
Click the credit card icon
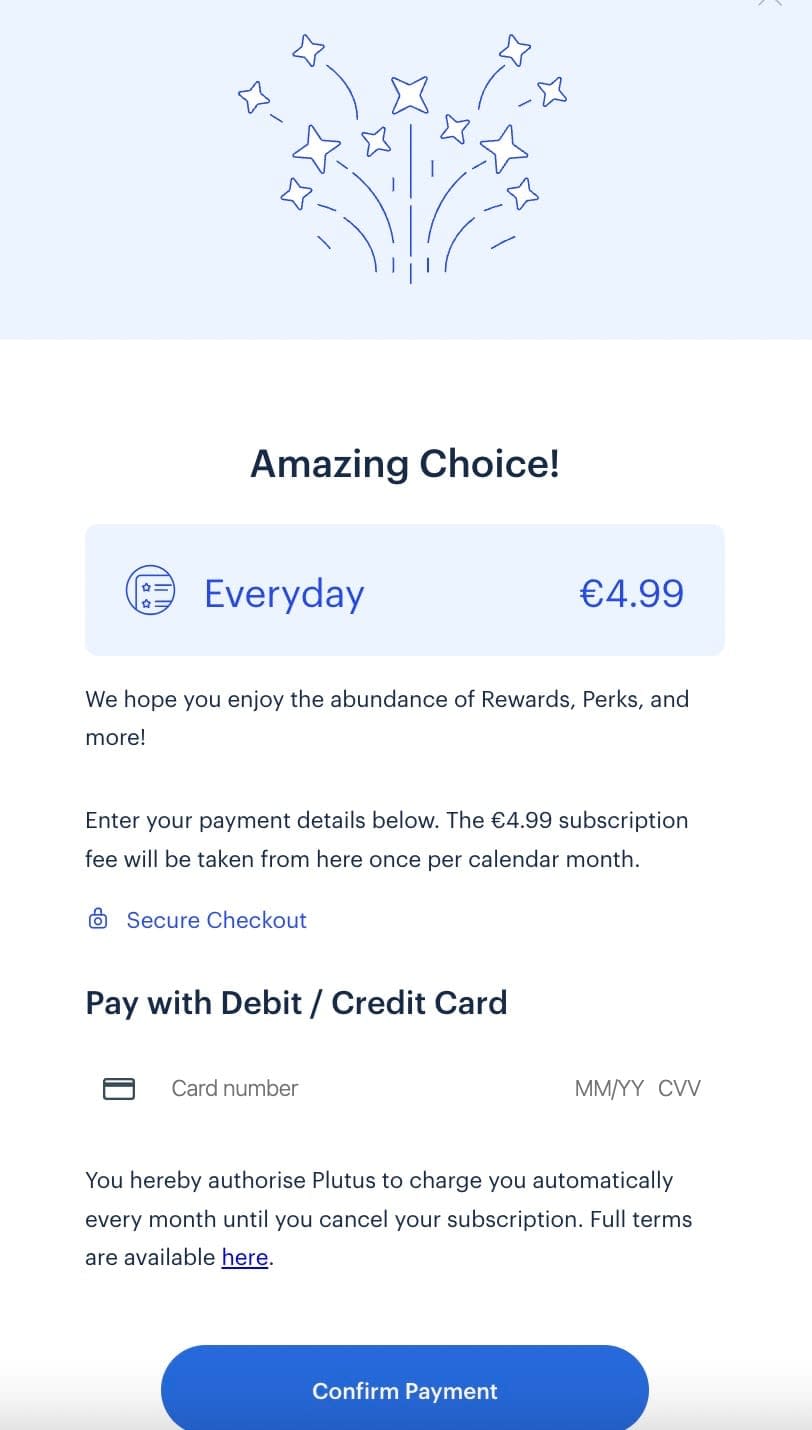tap(119, 1088)
